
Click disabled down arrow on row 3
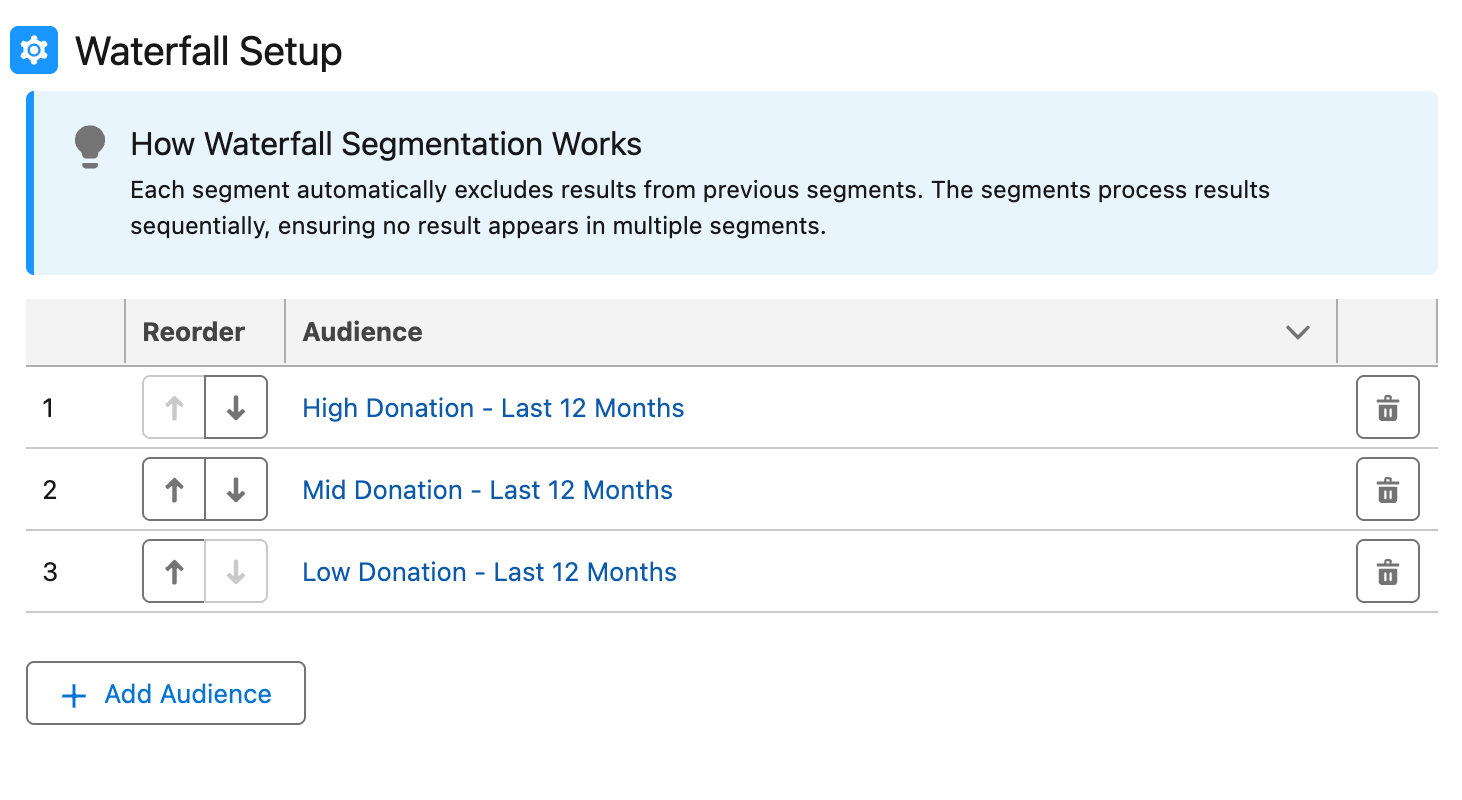click(x=236, y=572)
